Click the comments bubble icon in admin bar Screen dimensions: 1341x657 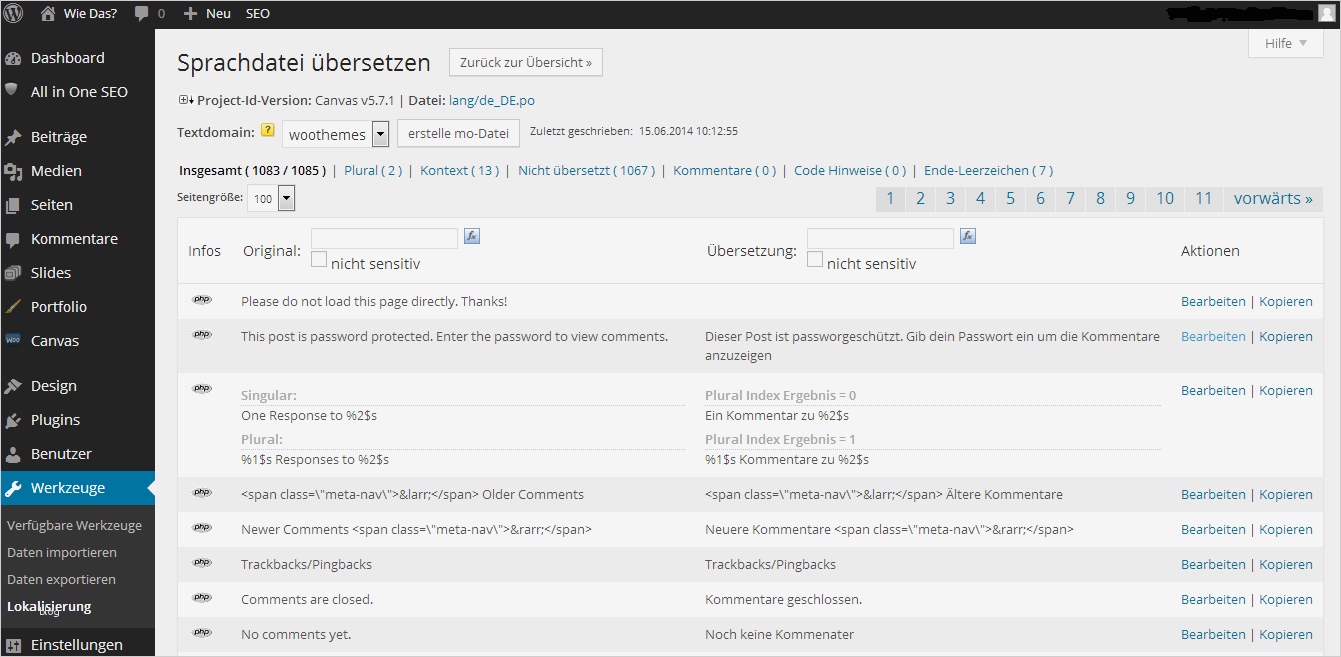point(141,14)
